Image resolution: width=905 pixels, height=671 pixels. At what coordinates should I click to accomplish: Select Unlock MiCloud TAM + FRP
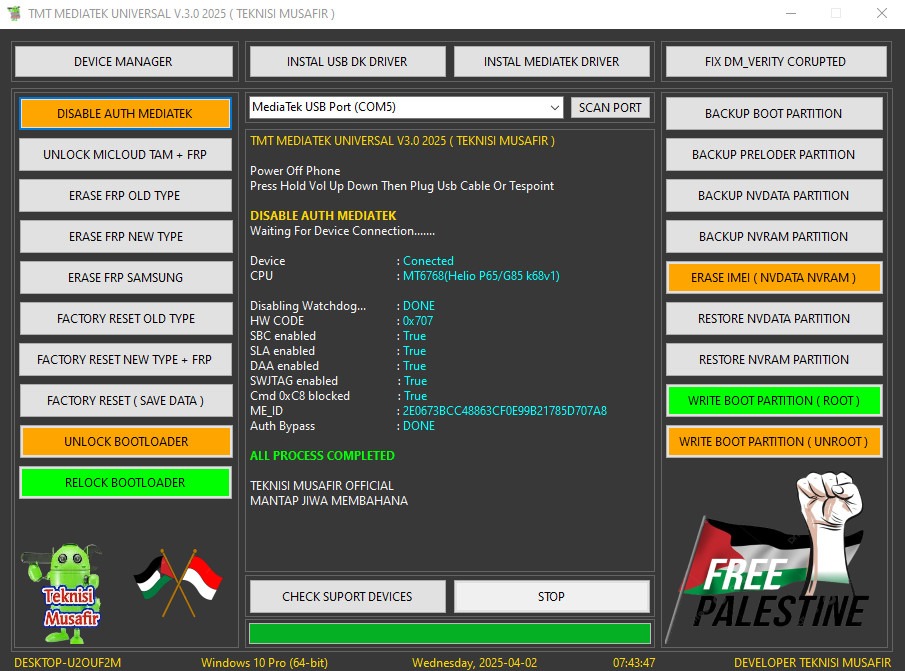(x=125, y=155)
